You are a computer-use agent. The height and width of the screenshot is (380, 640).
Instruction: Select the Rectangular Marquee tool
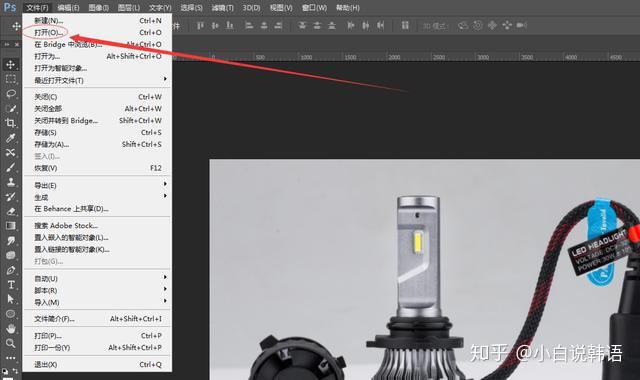pos(11,79)
